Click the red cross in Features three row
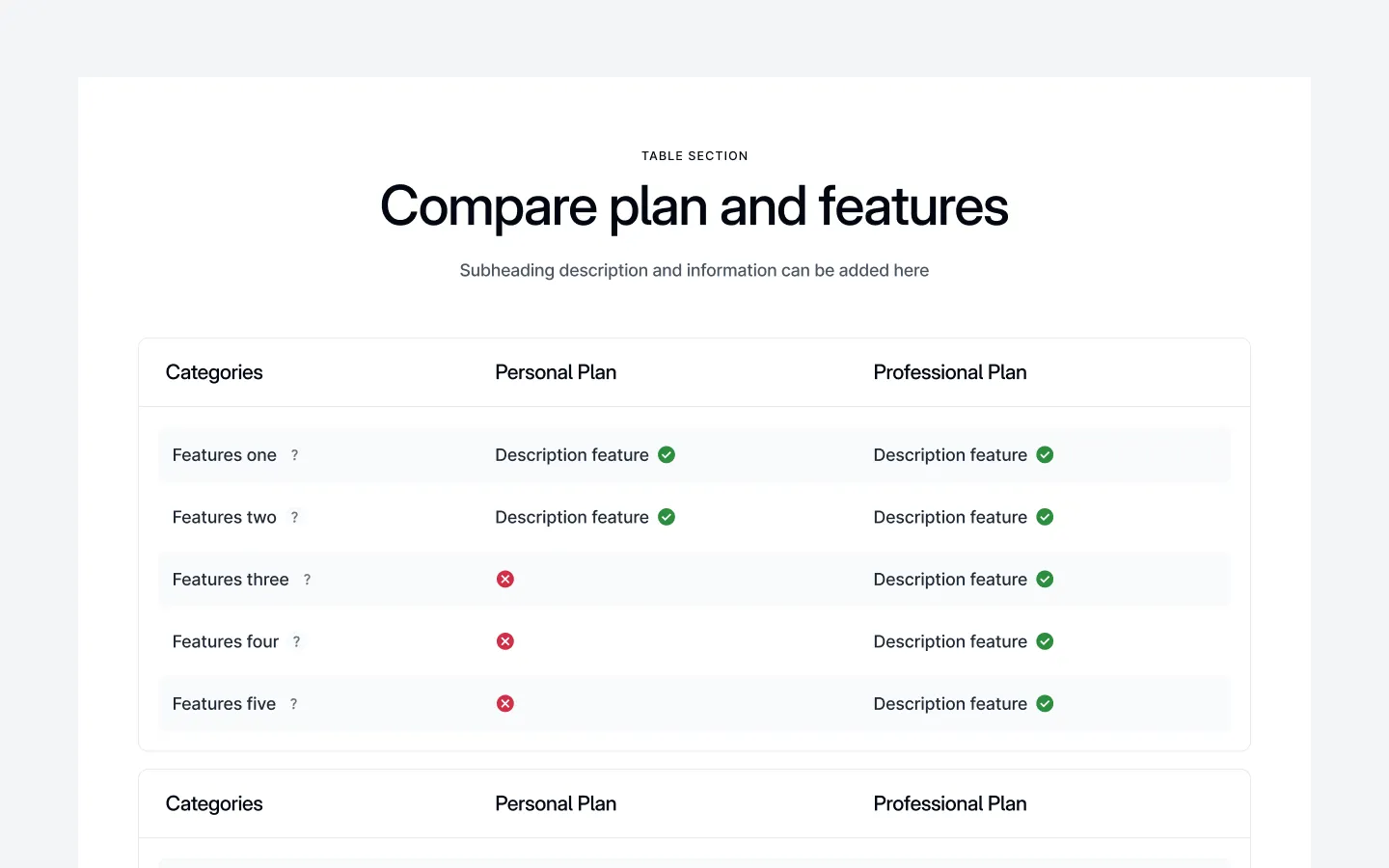Screen dimensions: 1389x868 pyautogui.click(x=505, y=579)
